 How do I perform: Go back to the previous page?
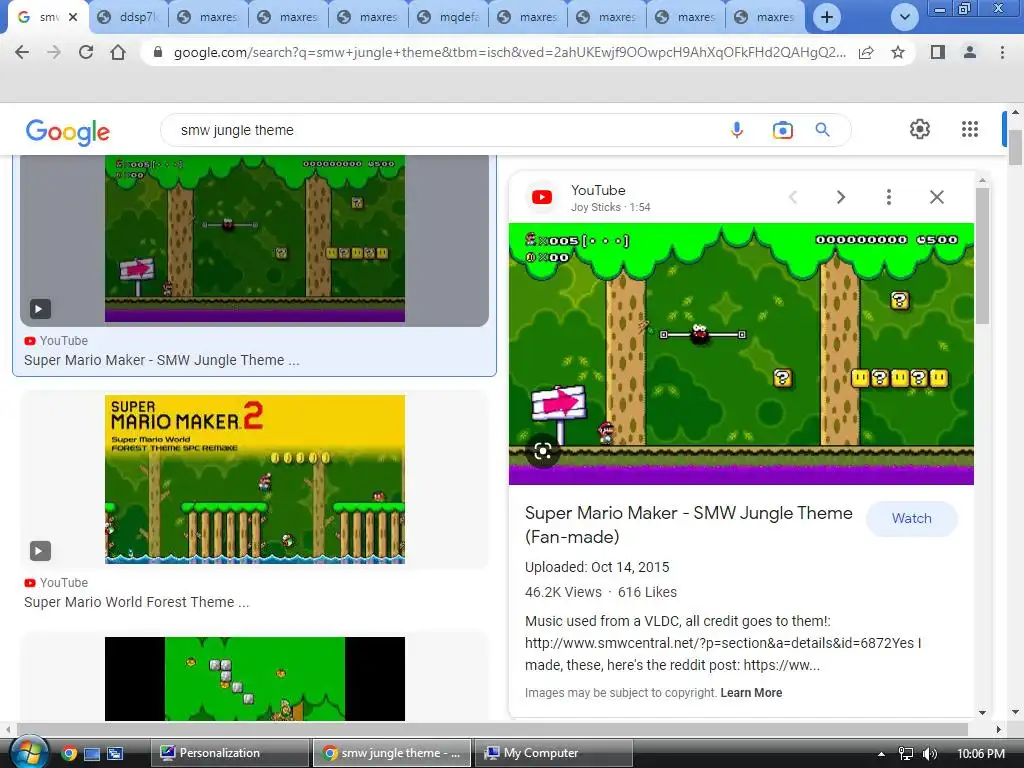pyautogui.click(x=22, y=52)
